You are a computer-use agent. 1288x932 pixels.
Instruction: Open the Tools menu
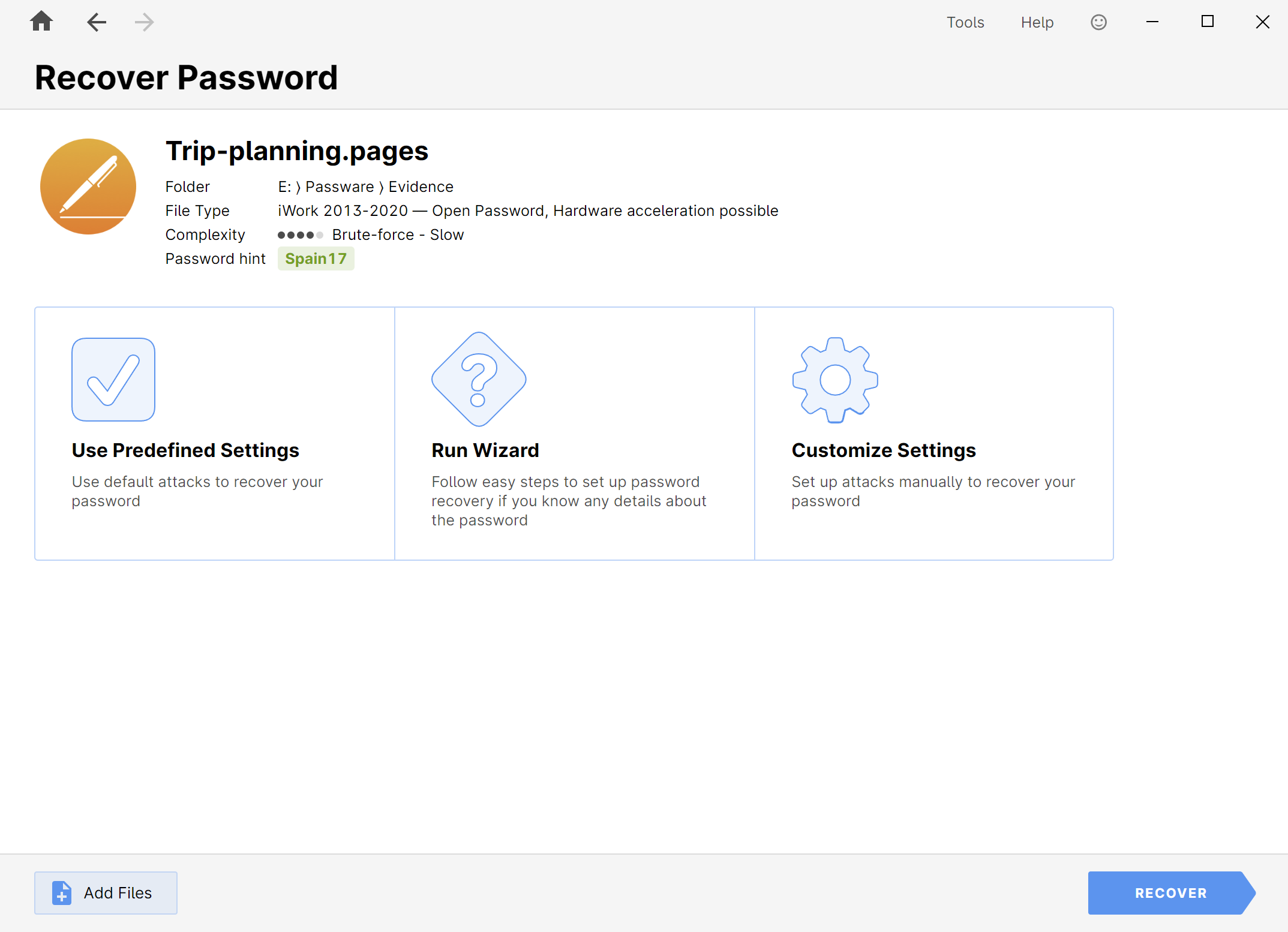(965, 22)
